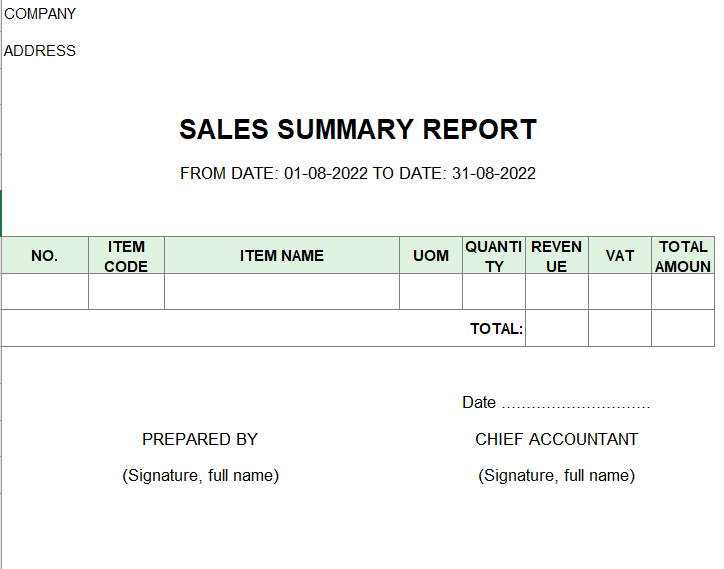
Task: Click the TOTAL AMOUNT column header
Action: [x=683, y=255]
